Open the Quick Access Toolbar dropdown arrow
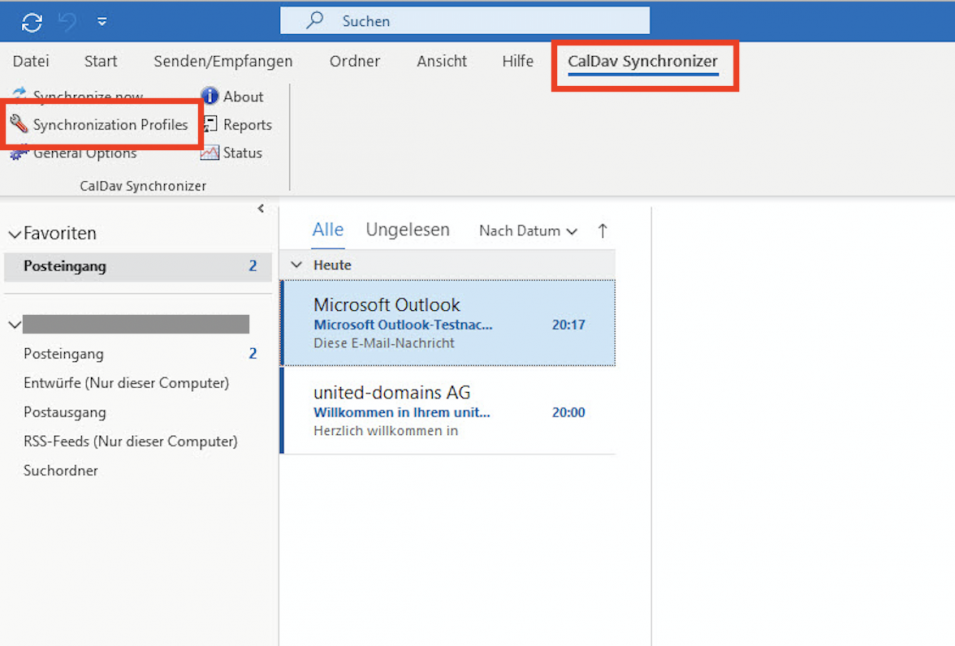Viewport: 955px width, 646px height. point(102,21)
